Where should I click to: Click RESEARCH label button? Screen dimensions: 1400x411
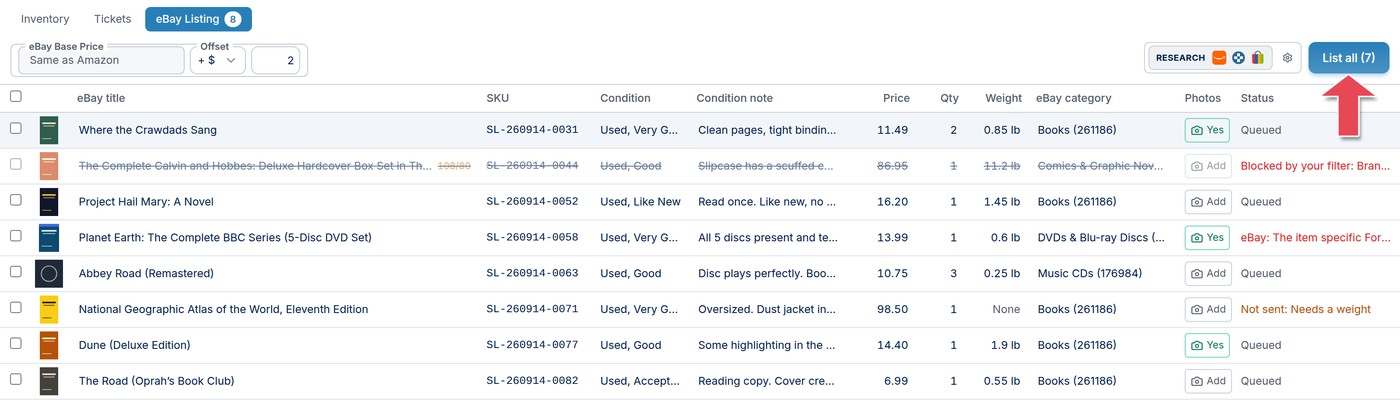coord(1180,58)
